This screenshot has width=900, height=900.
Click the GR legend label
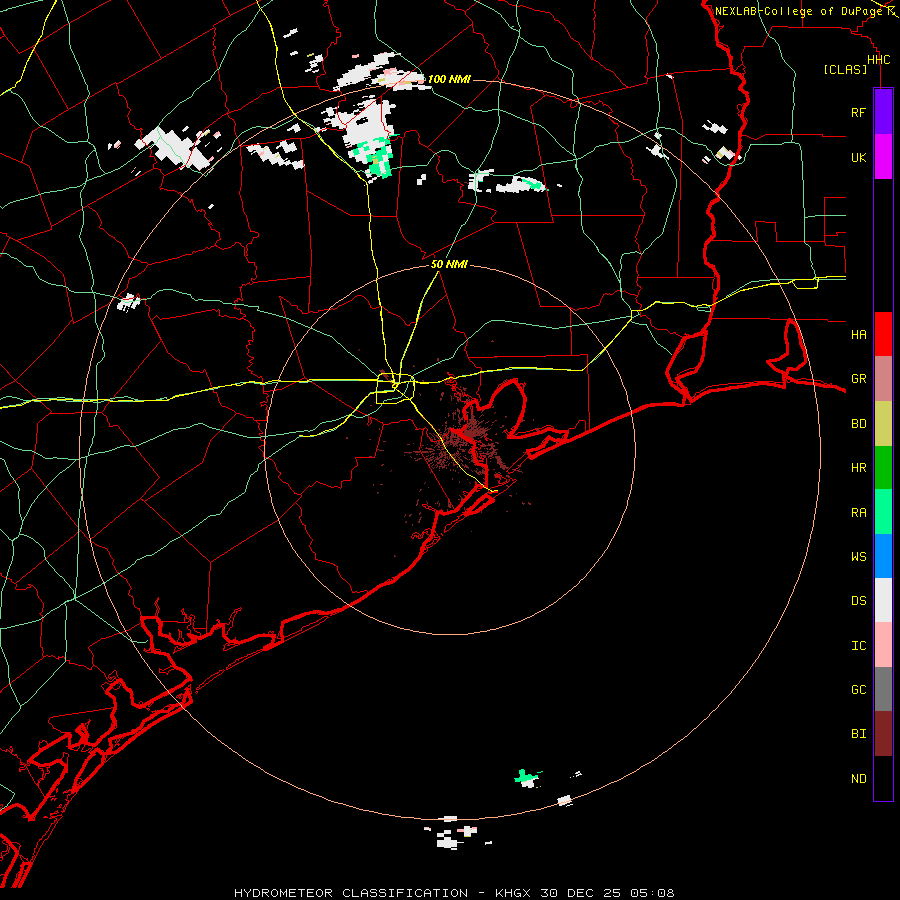[x=858, y=379]
